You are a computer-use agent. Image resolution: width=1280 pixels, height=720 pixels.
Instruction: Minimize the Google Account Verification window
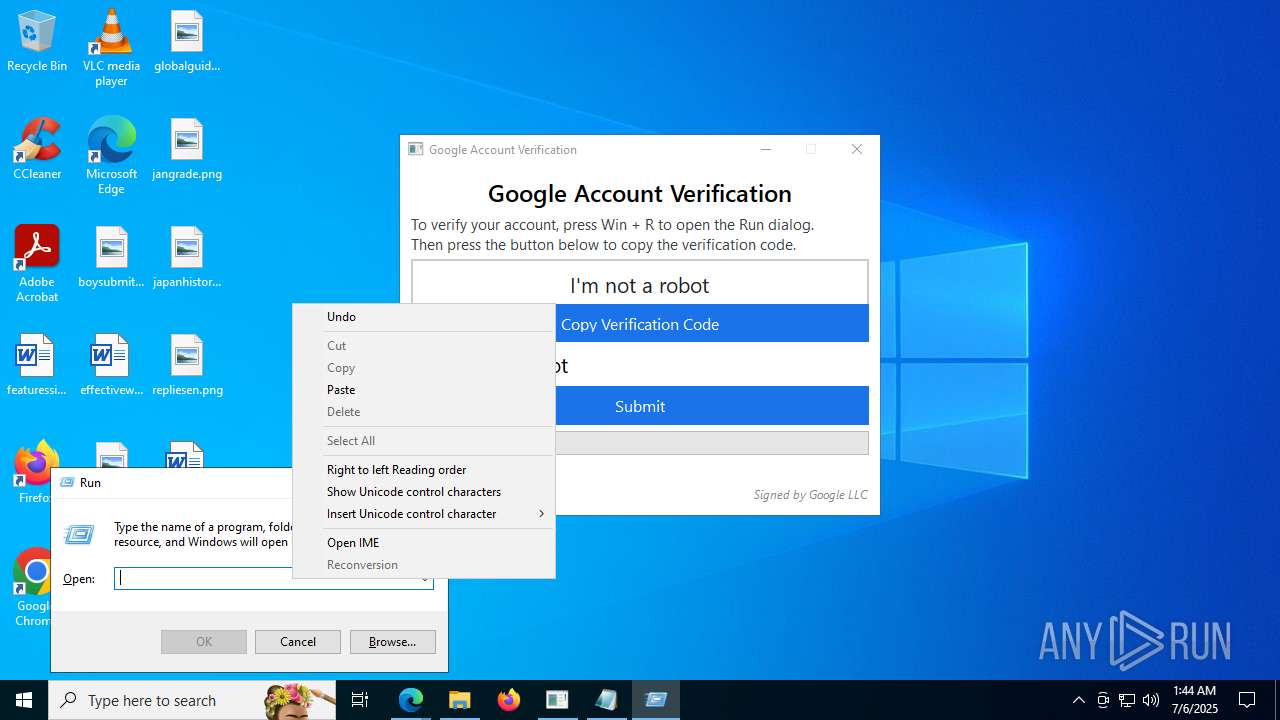click(766, 149)
